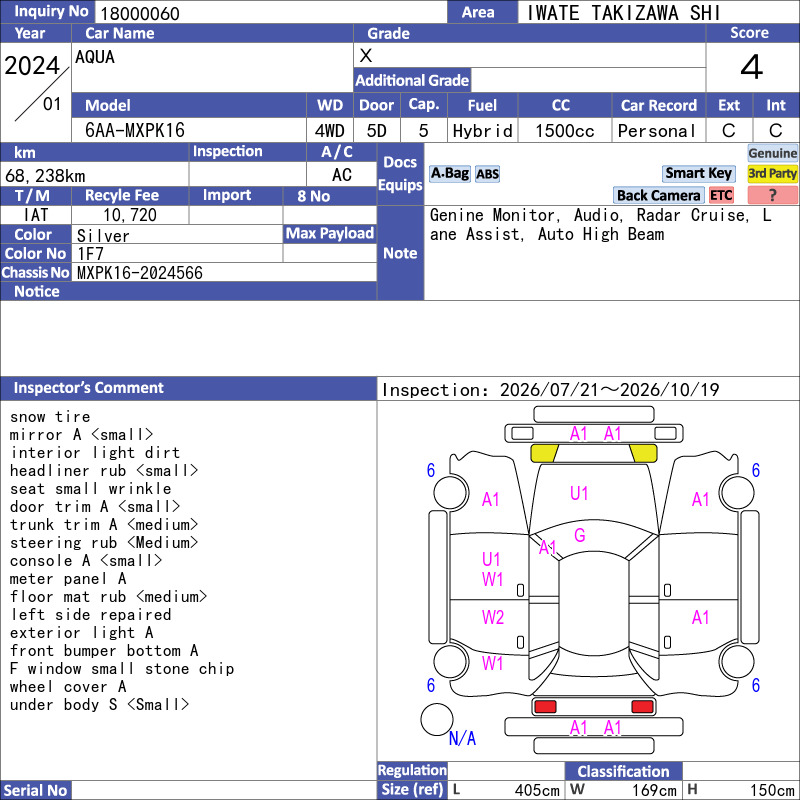Click the Chassis No MXPK16-2024566 field
The image size is (800, 800).
click(x=224, y=273)
